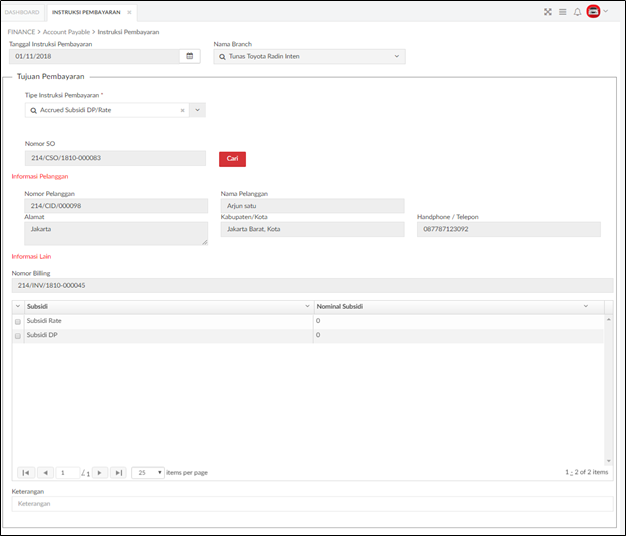Go to the last grid page

coord(119,473)
